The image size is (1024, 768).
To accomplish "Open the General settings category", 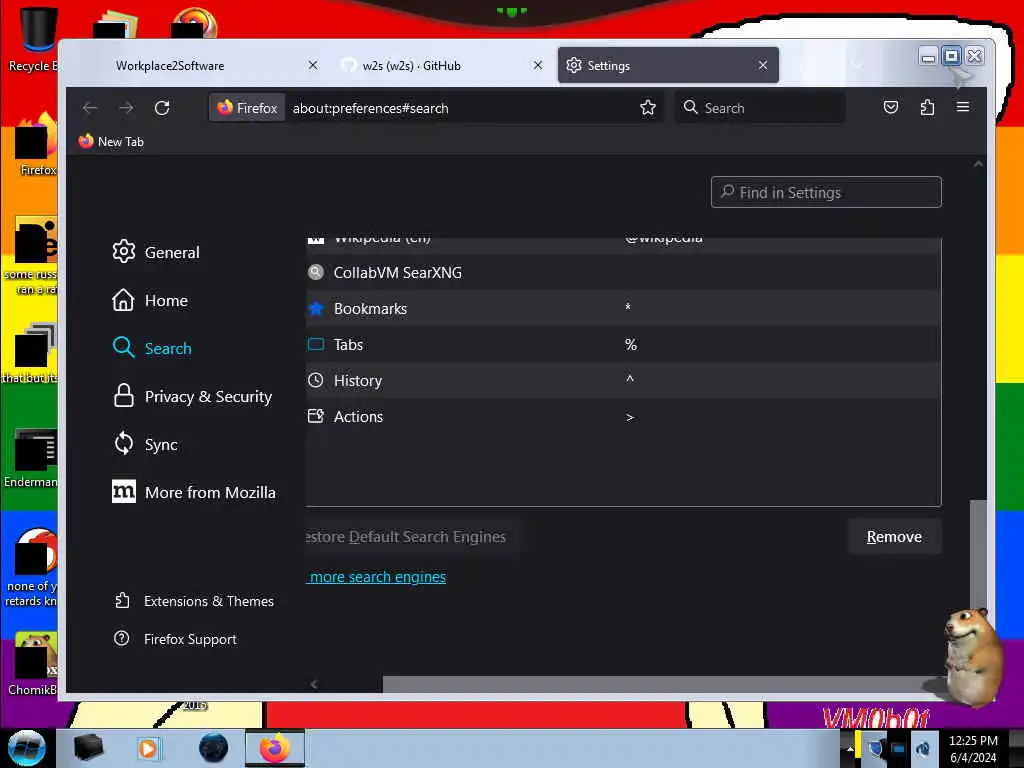I will pos(155,252).
